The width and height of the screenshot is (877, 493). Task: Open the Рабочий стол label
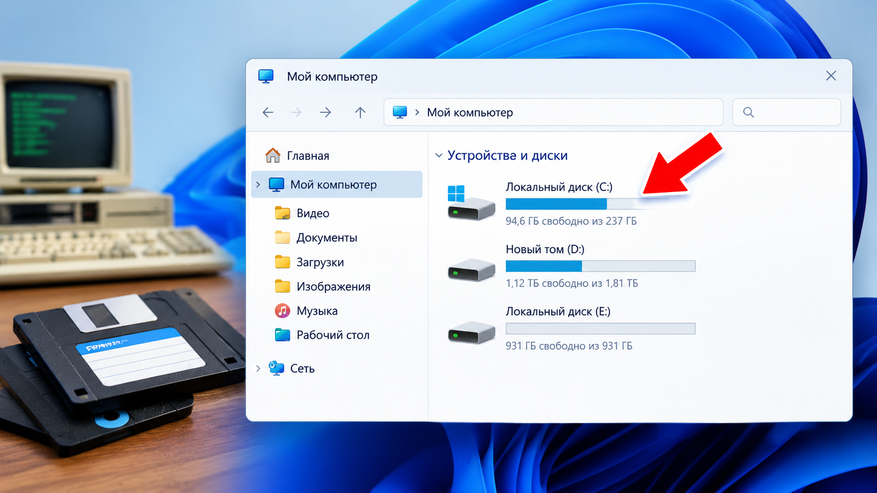(x=333, y=335)
